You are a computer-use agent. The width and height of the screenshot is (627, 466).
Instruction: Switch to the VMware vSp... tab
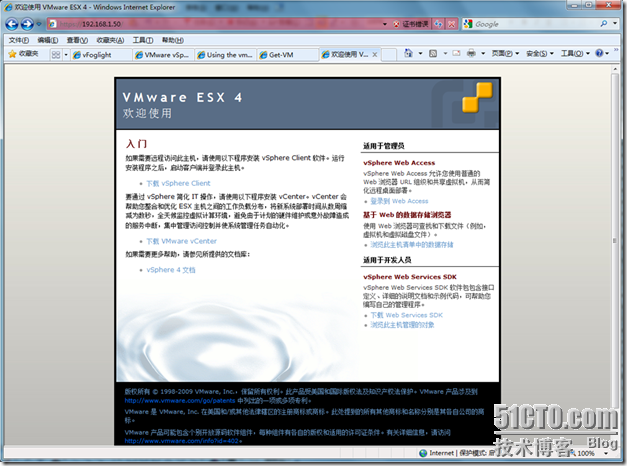[x=164, y=55]
